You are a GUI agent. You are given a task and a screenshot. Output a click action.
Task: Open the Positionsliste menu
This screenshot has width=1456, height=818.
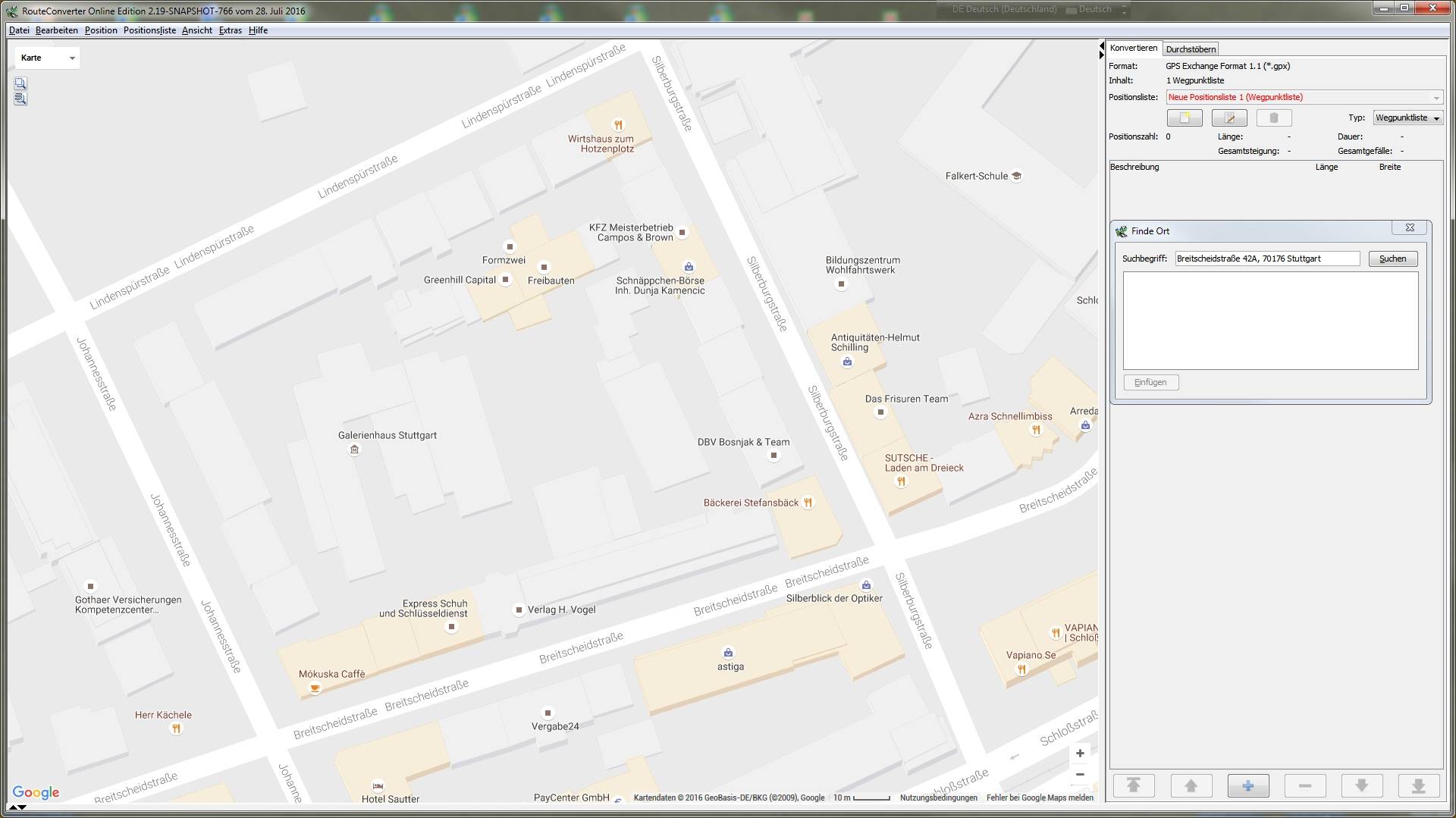pyautogui.click(x=149, y=30)
